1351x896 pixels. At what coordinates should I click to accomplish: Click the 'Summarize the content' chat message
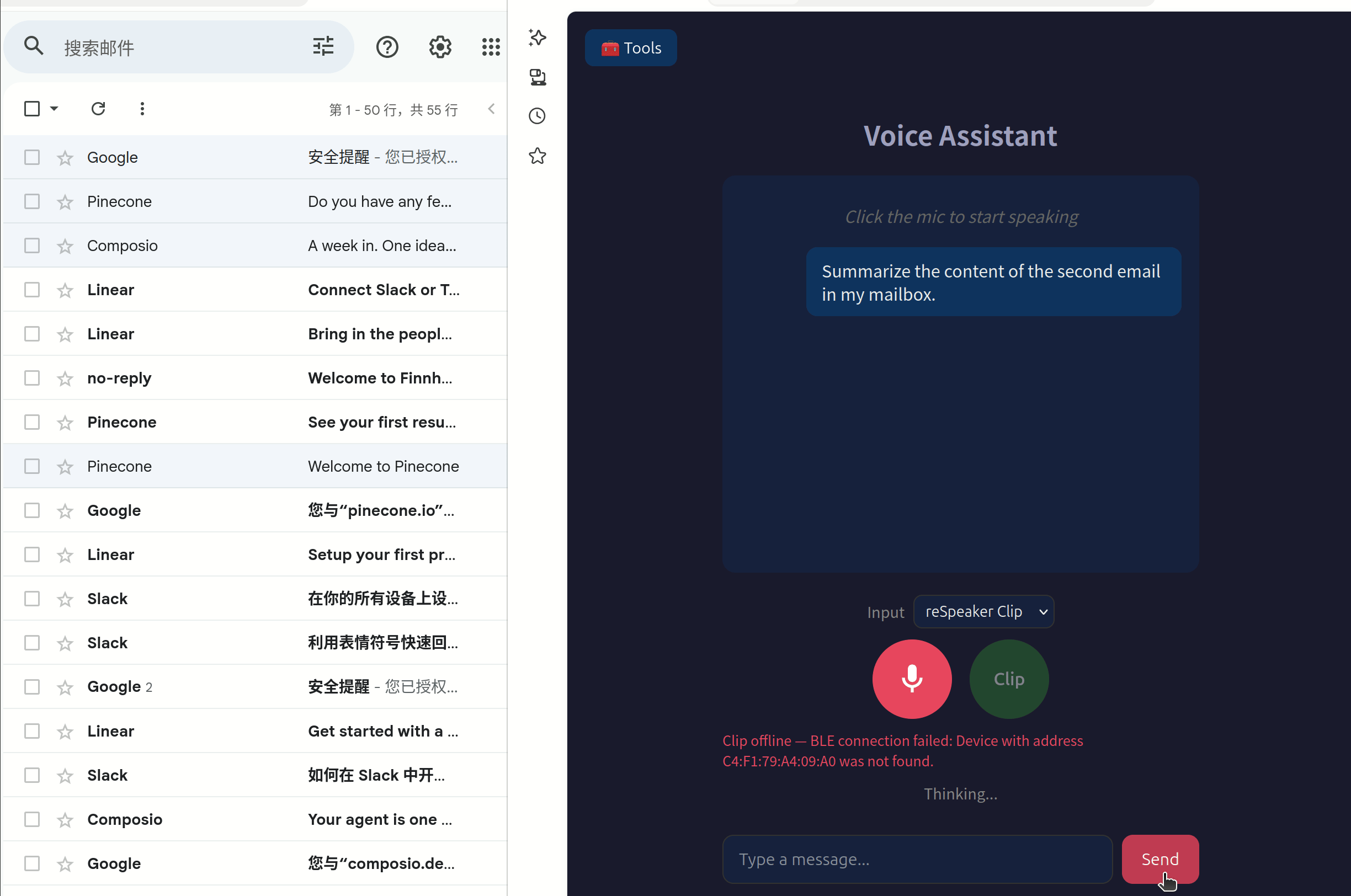993,282
